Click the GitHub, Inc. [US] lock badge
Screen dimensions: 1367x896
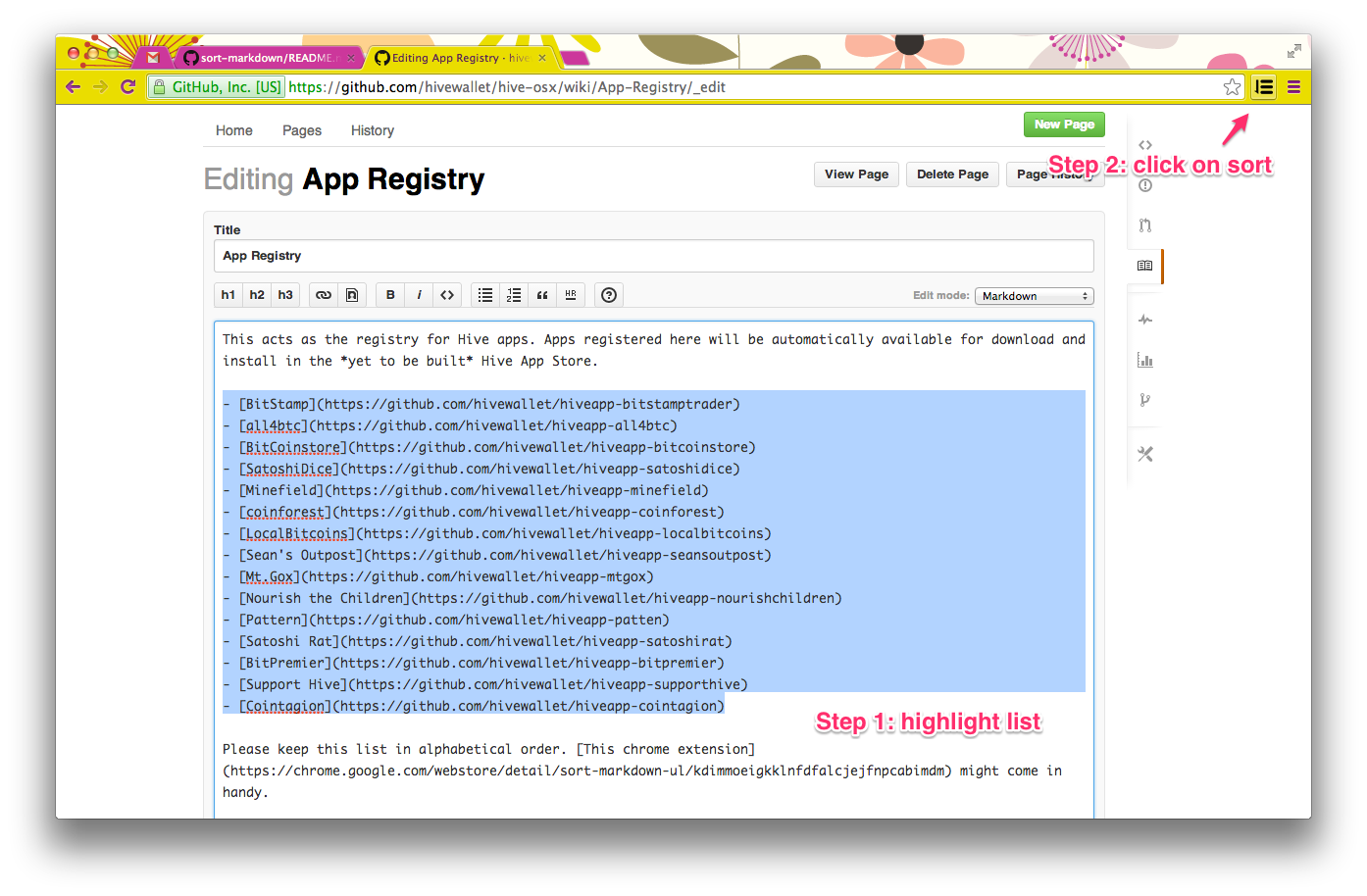click(x=217, y=87)
